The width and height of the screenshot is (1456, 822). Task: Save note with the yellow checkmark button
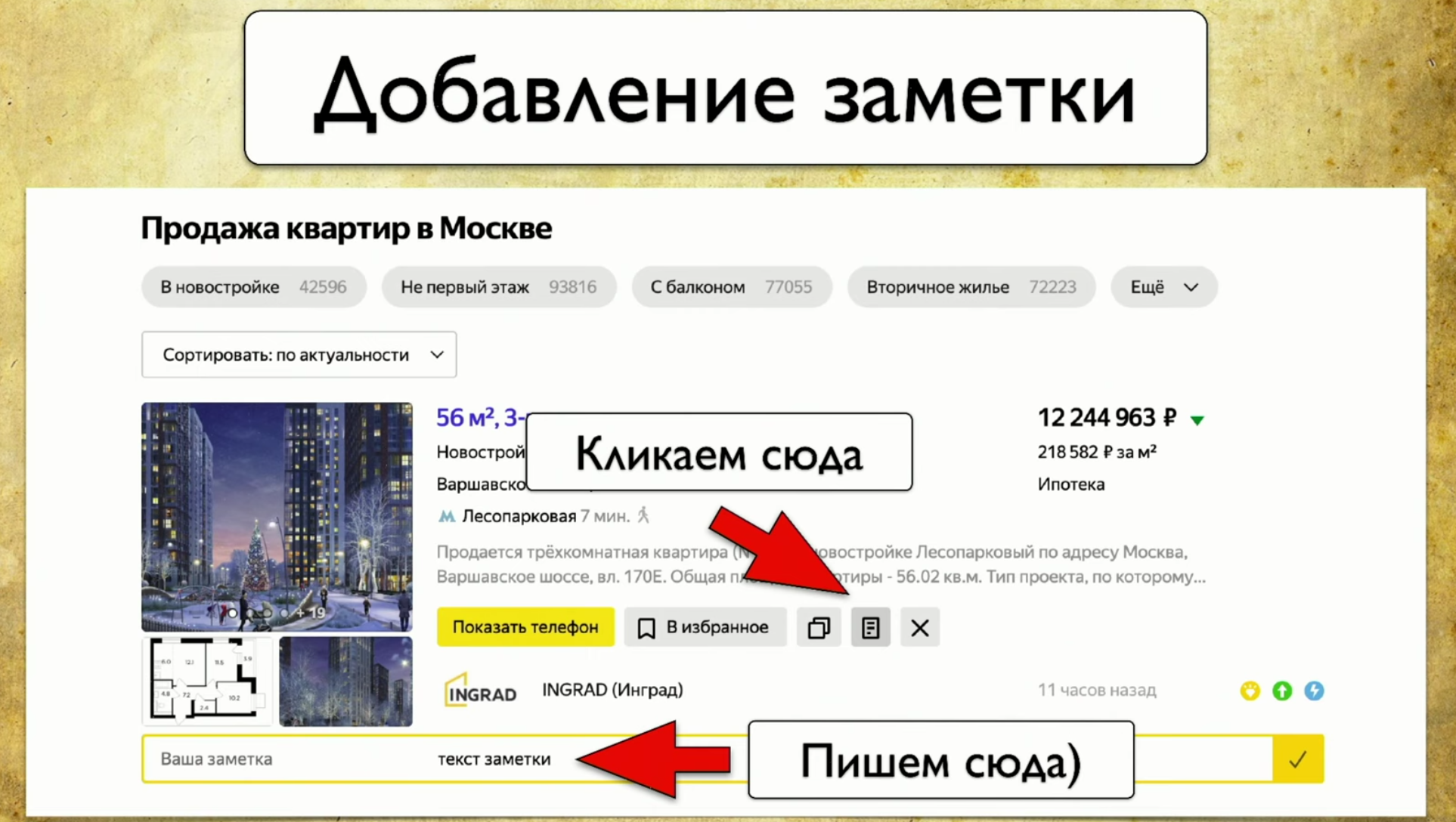pyautogui.click(x=1297, y=759)
